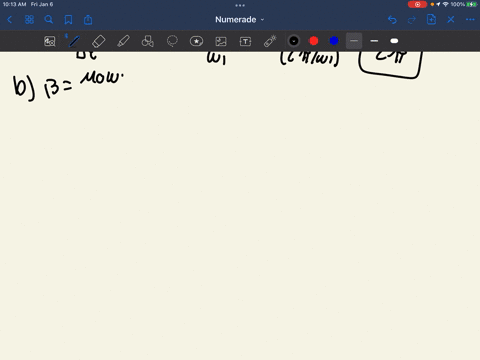Pick the black color swatch
The image size is (480, 360).
pyautogui.click(x=294, y=41)
